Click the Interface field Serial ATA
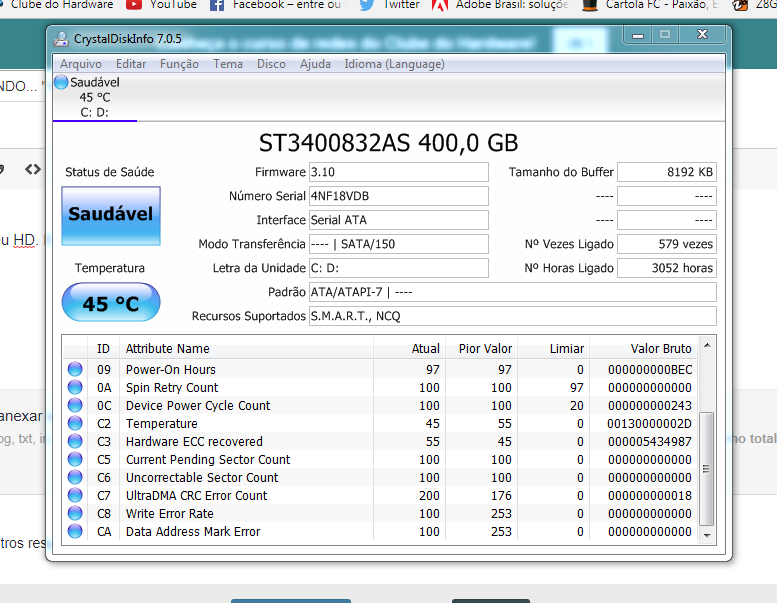This screenshot has width=777, height=603. [398, 220]
